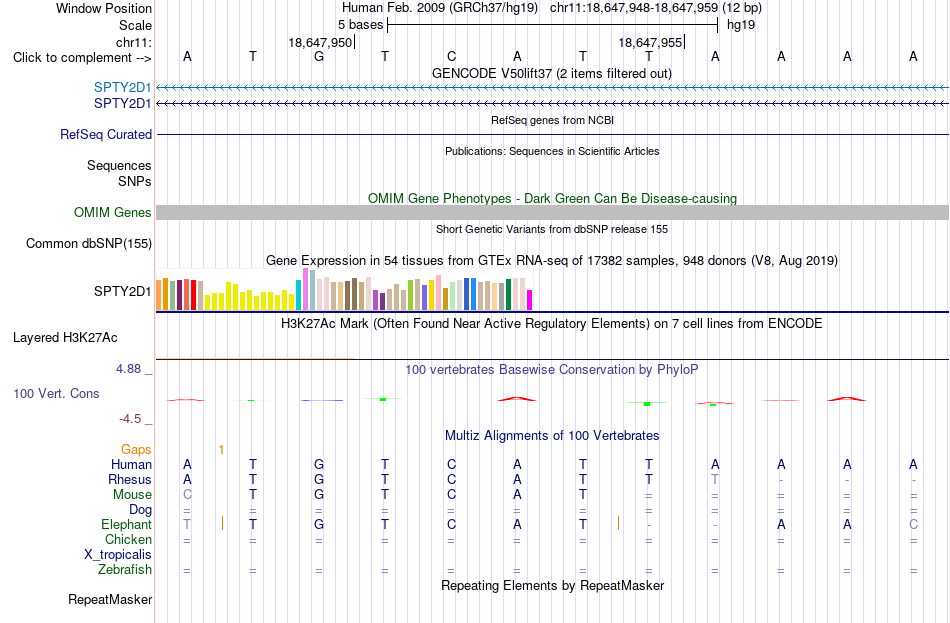
Task: Click the Scale label on the left
Action: 135,25
